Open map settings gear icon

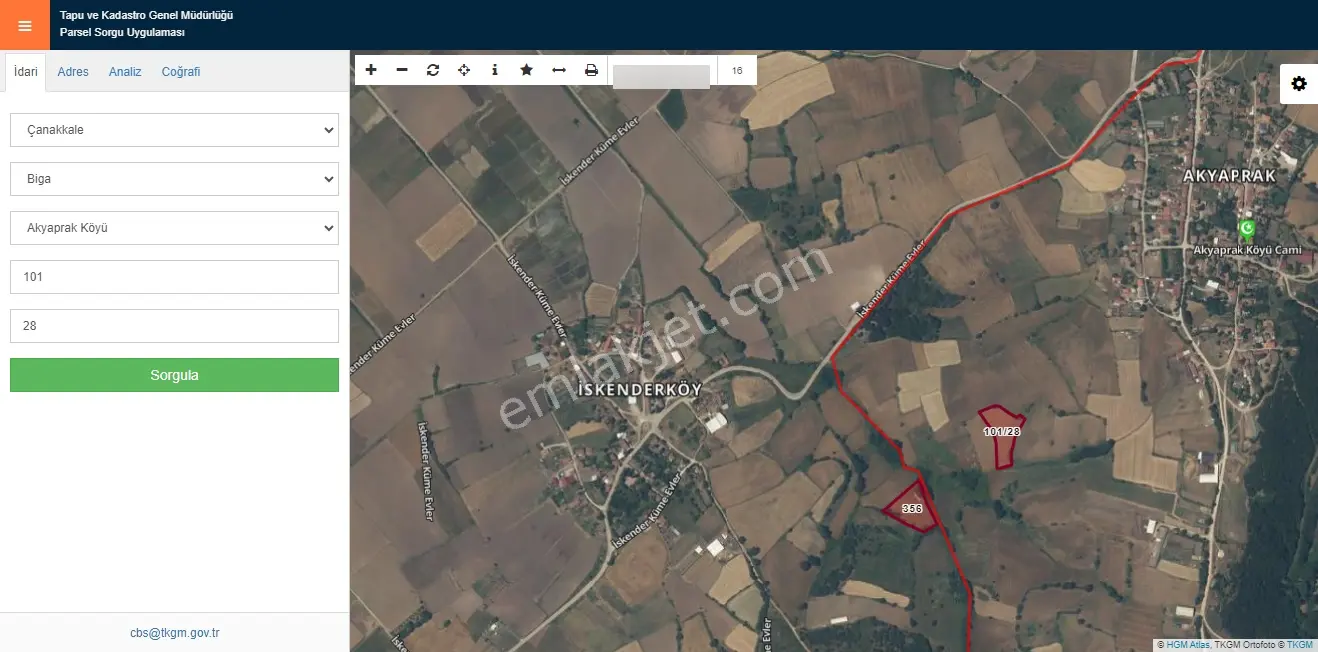[x=1299, y=84]
